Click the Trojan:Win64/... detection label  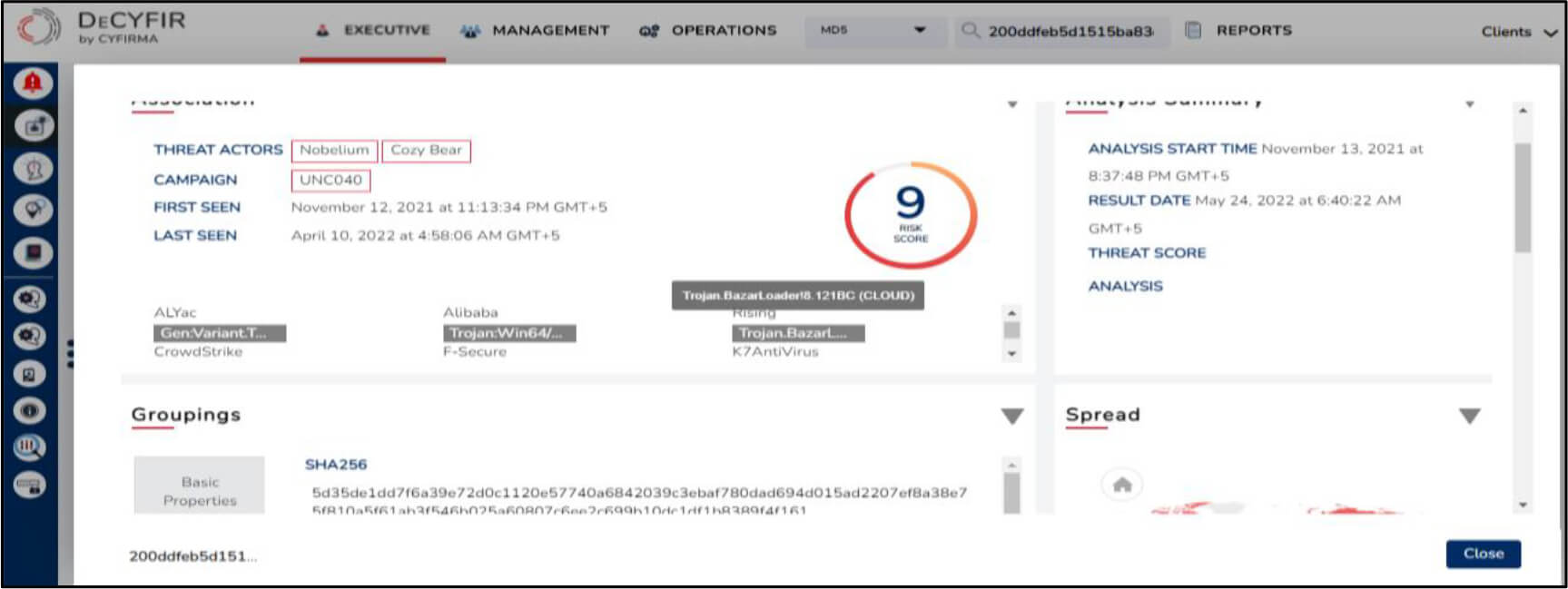[x=509, y=333]
